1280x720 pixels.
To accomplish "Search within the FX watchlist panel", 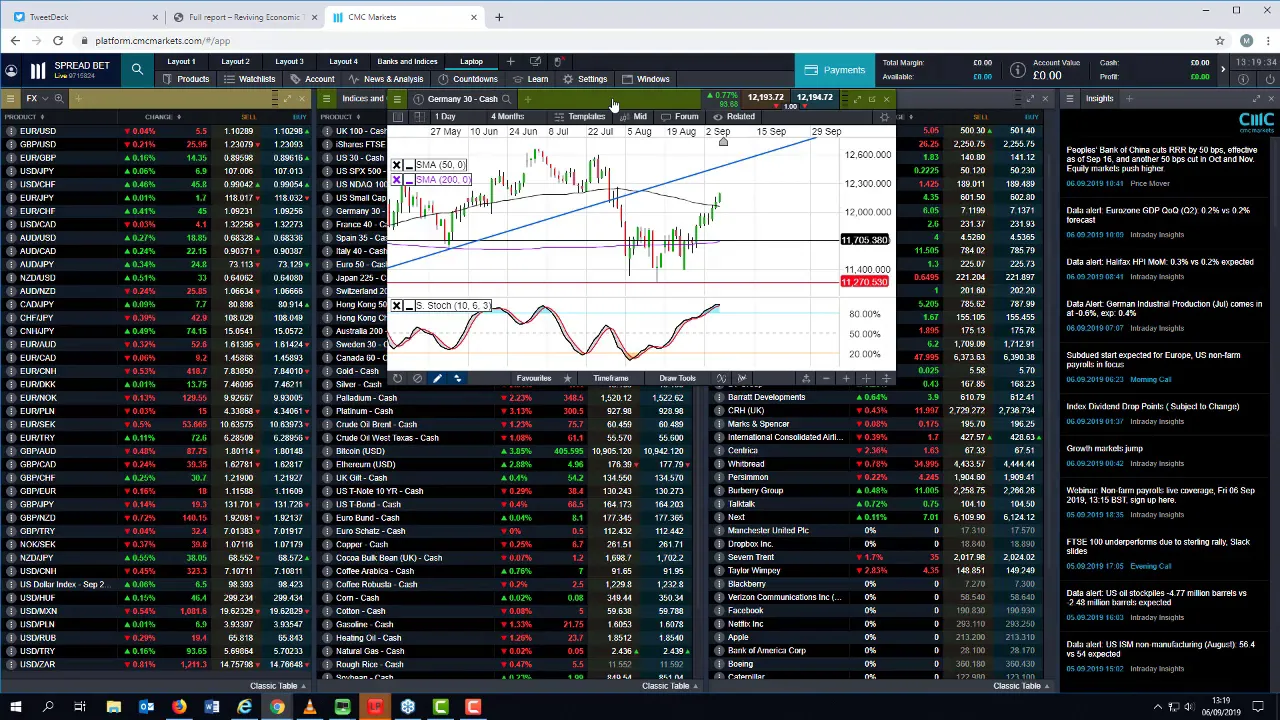I will point(58,98).
